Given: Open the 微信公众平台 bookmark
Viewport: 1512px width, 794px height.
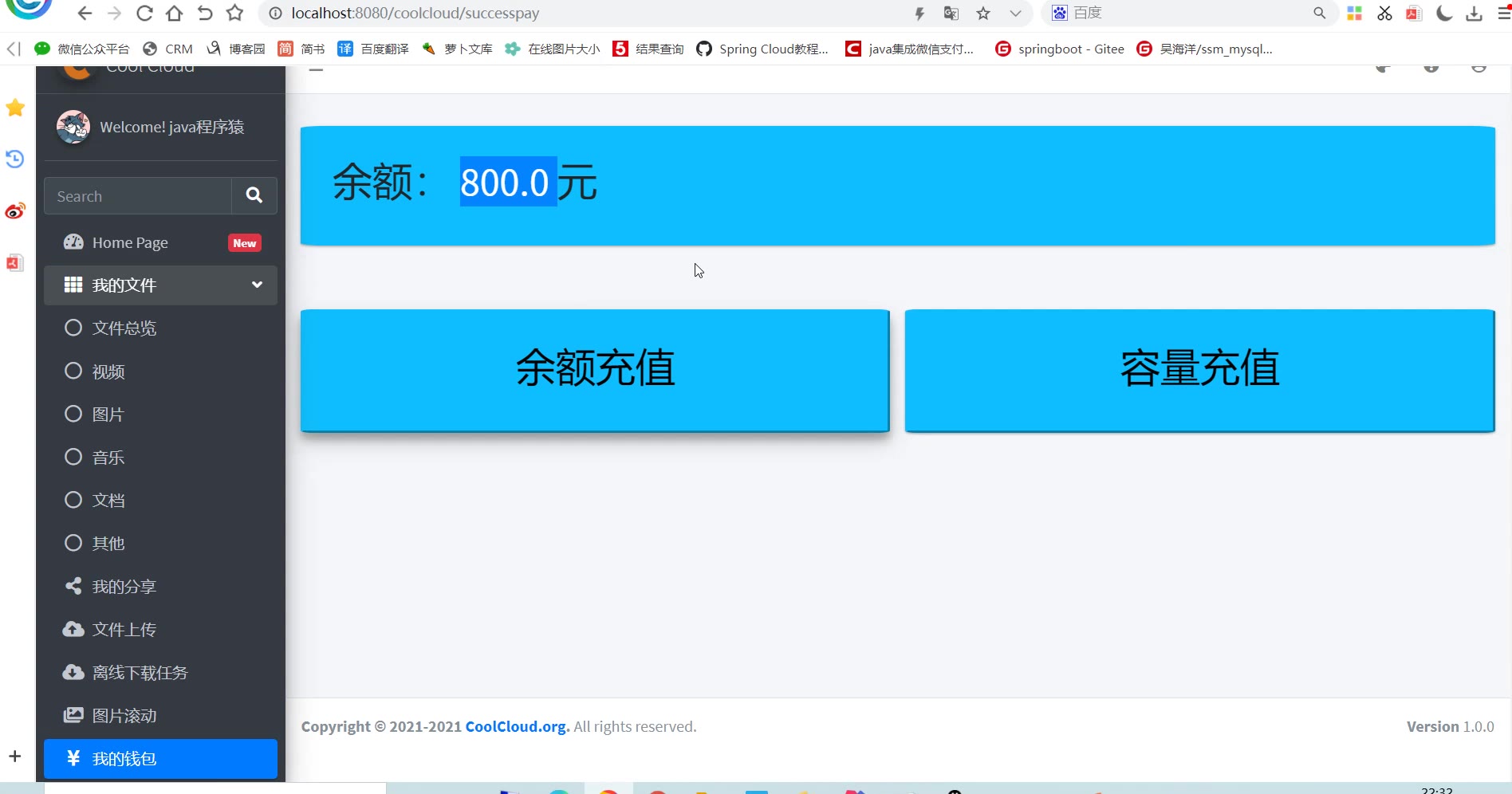Looking at the screenshot, I should click(x=82, y=49).
